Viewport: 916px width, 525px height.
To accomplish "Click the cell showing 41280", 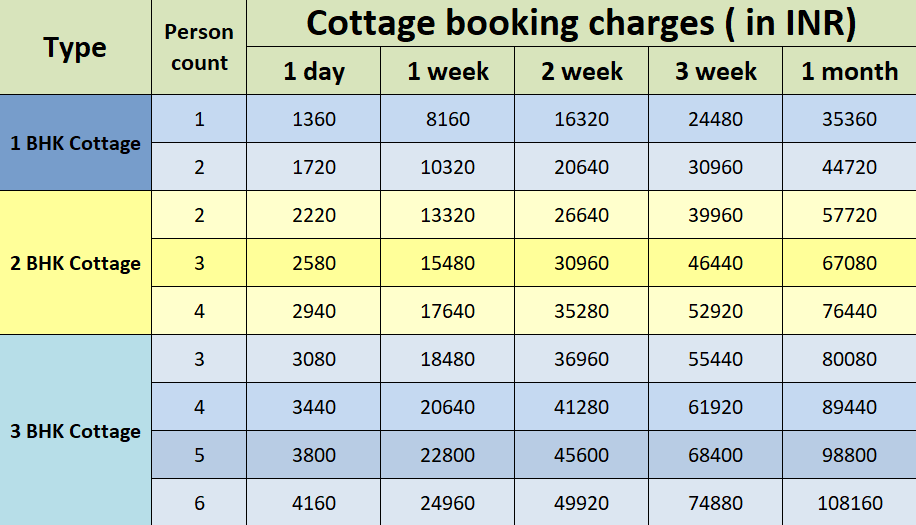I will tap(581, 407).
